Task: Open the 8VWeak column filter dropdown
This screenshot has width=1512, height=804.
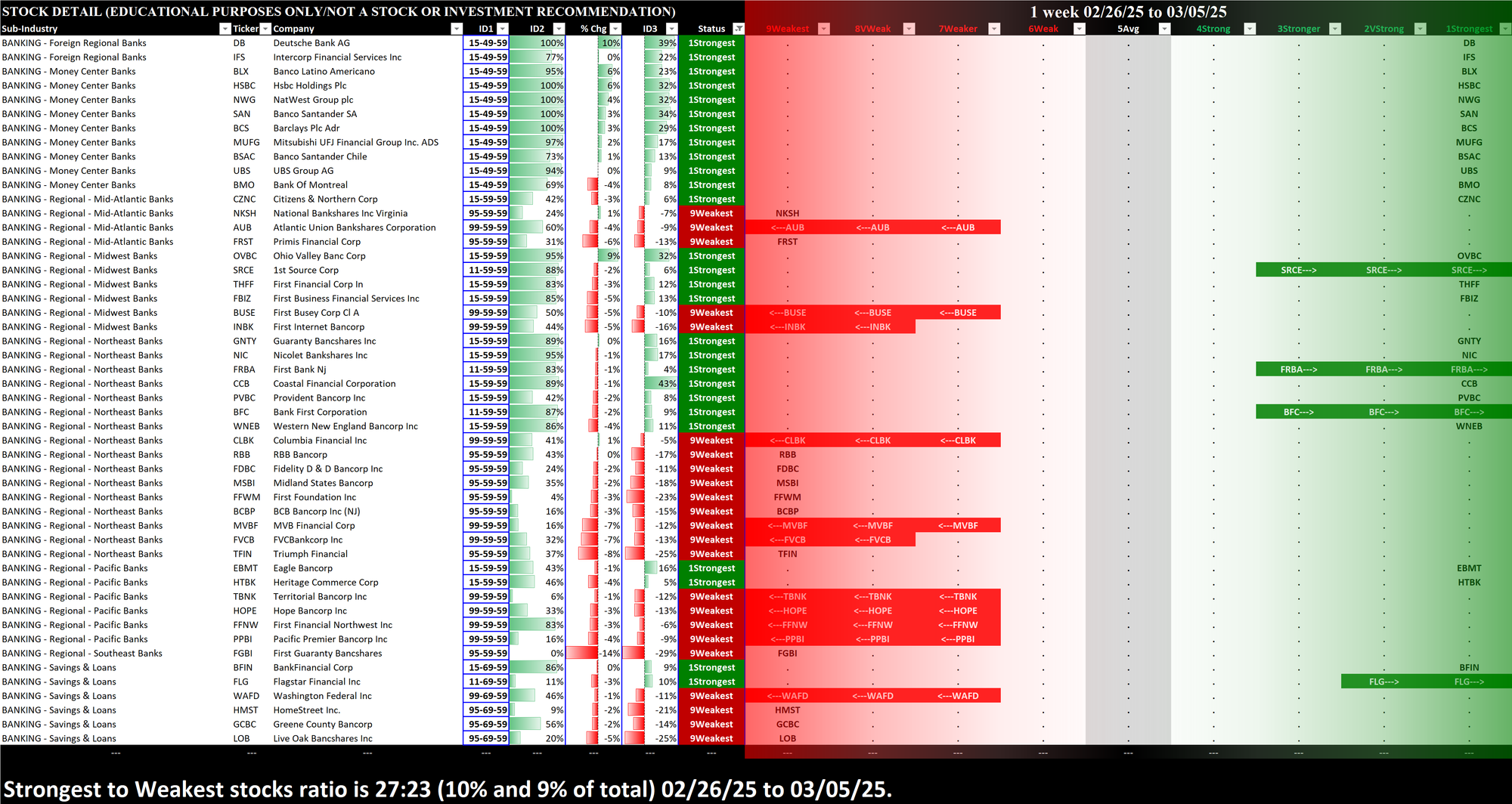Action: click(909, 29)
